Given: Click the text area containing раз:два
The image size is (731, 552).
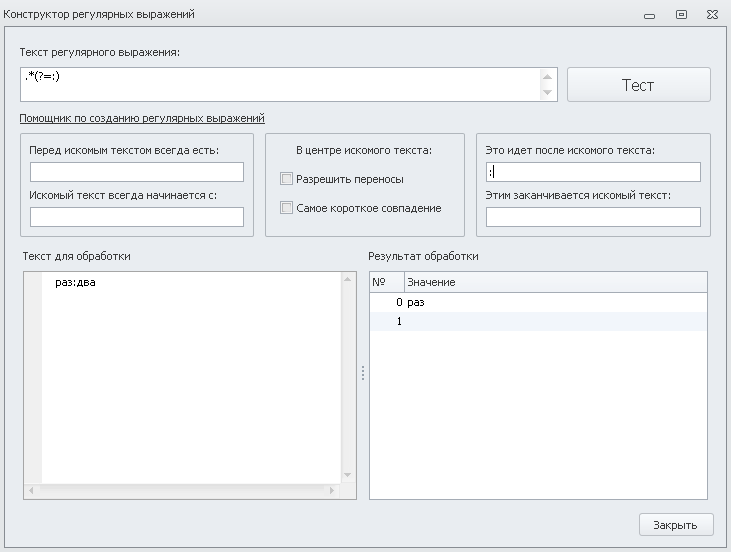Looking at the screenshot, I should click(191, 378).
